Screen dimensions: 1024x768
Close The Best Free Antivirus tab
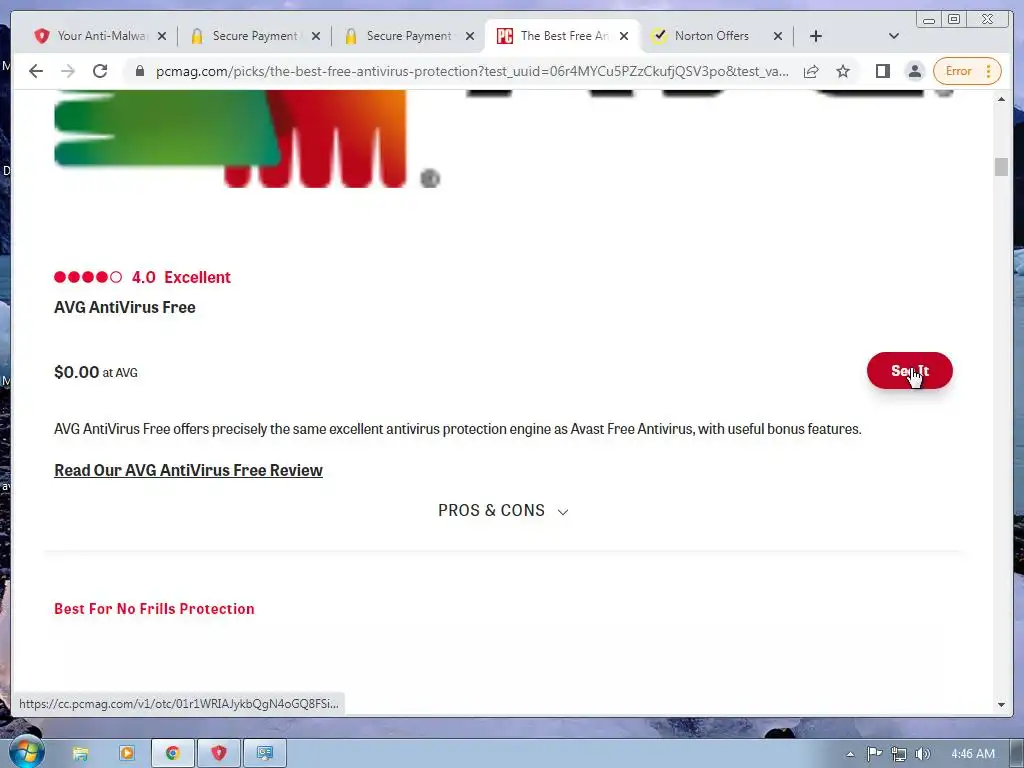[624, 37]
